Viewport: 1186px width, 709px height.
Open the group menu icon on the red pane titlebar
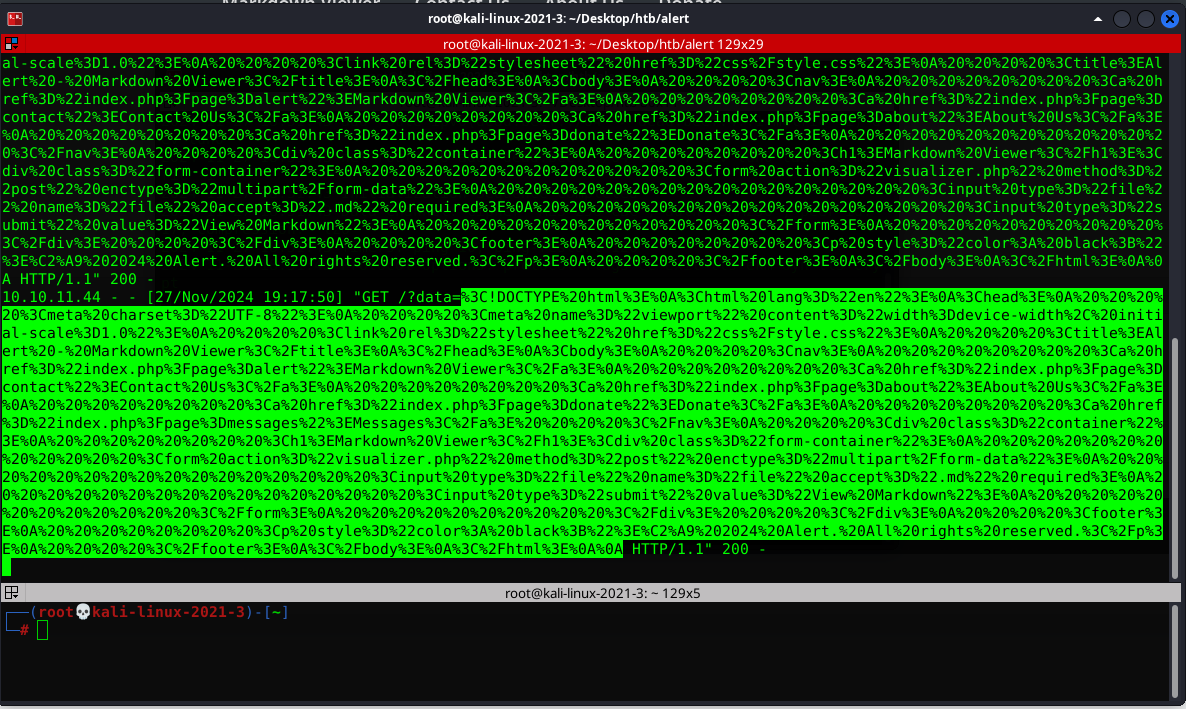(11, 44)
